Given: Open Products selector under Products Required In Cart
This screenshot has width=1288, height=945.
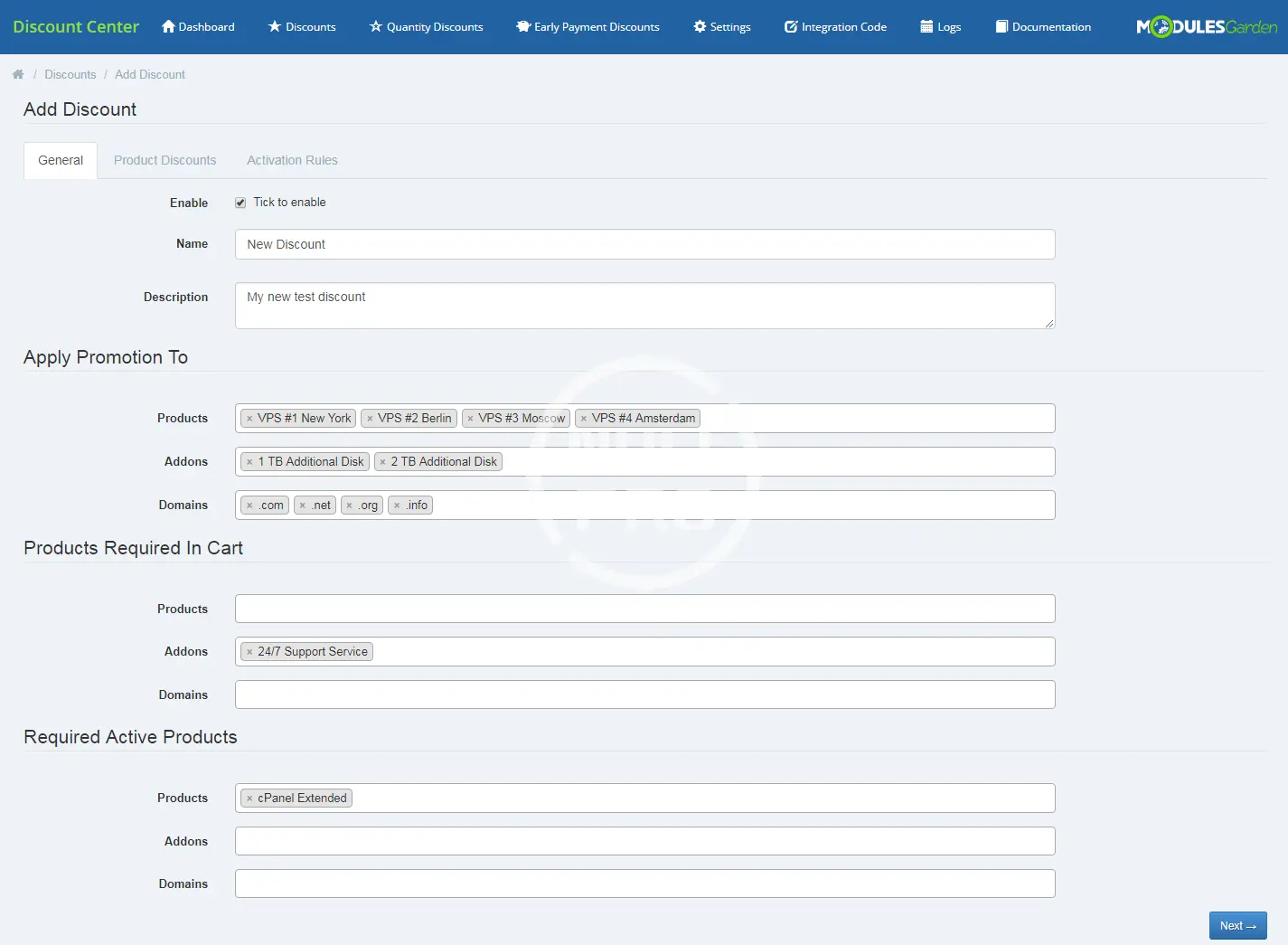Looking at the screenshot, I should point(645,609).
